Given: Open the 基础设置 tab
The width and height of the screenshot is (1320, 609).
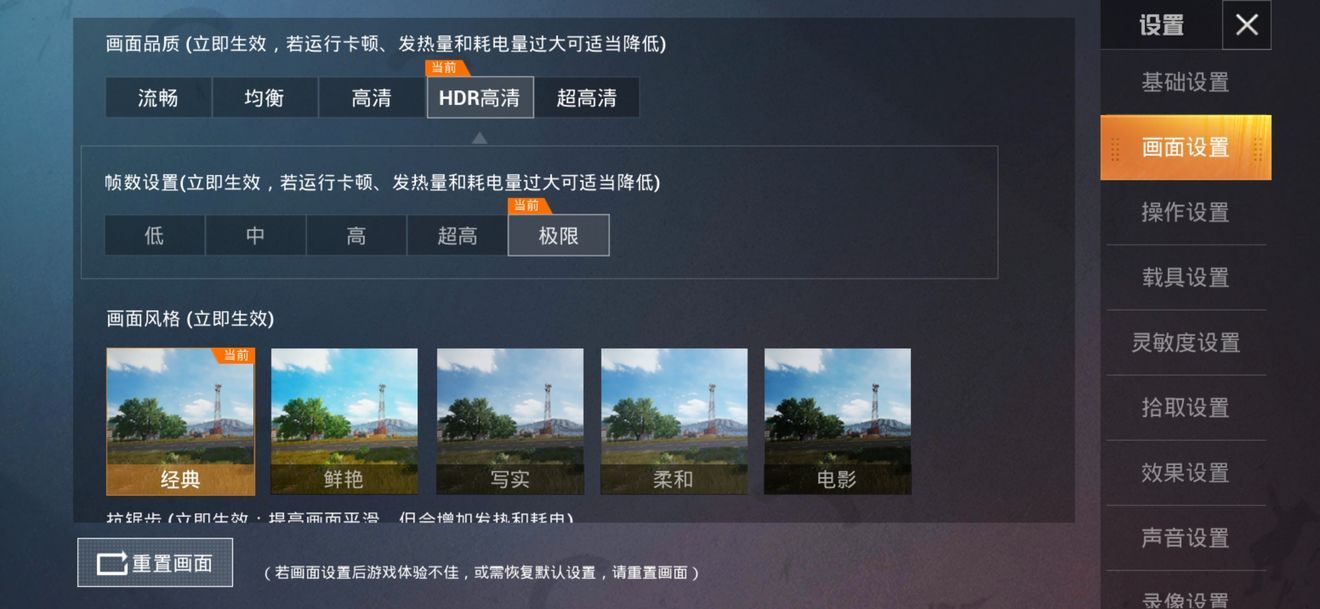Looking at the screenshot, I should point(1185,82).
